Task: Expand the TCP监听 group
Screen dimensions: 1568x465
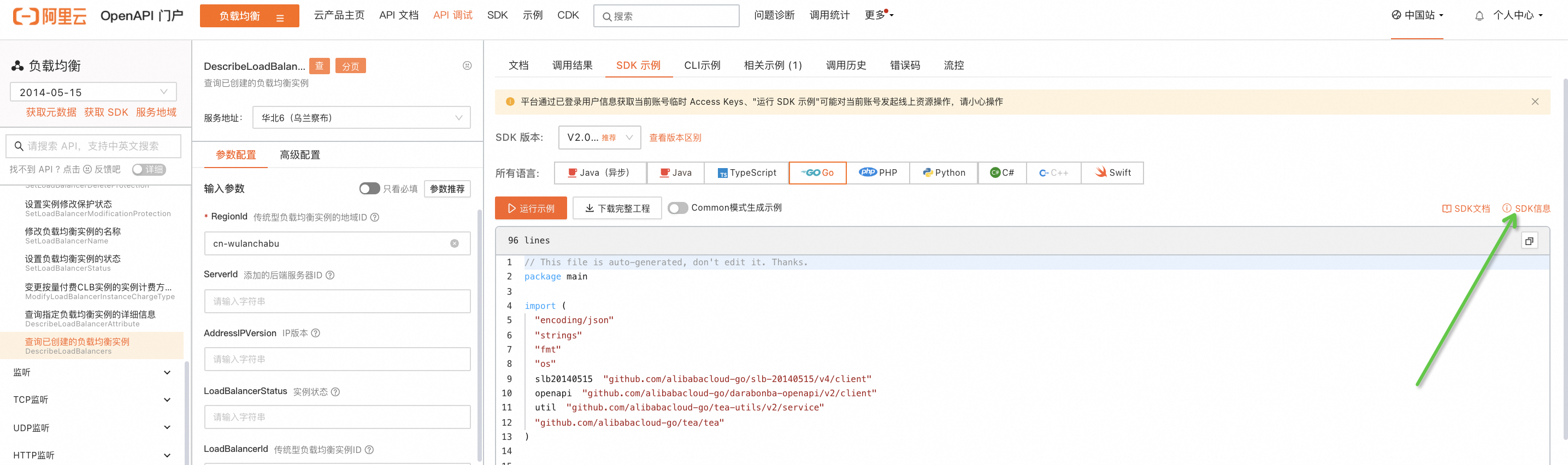Action: [x=92, y=400]
